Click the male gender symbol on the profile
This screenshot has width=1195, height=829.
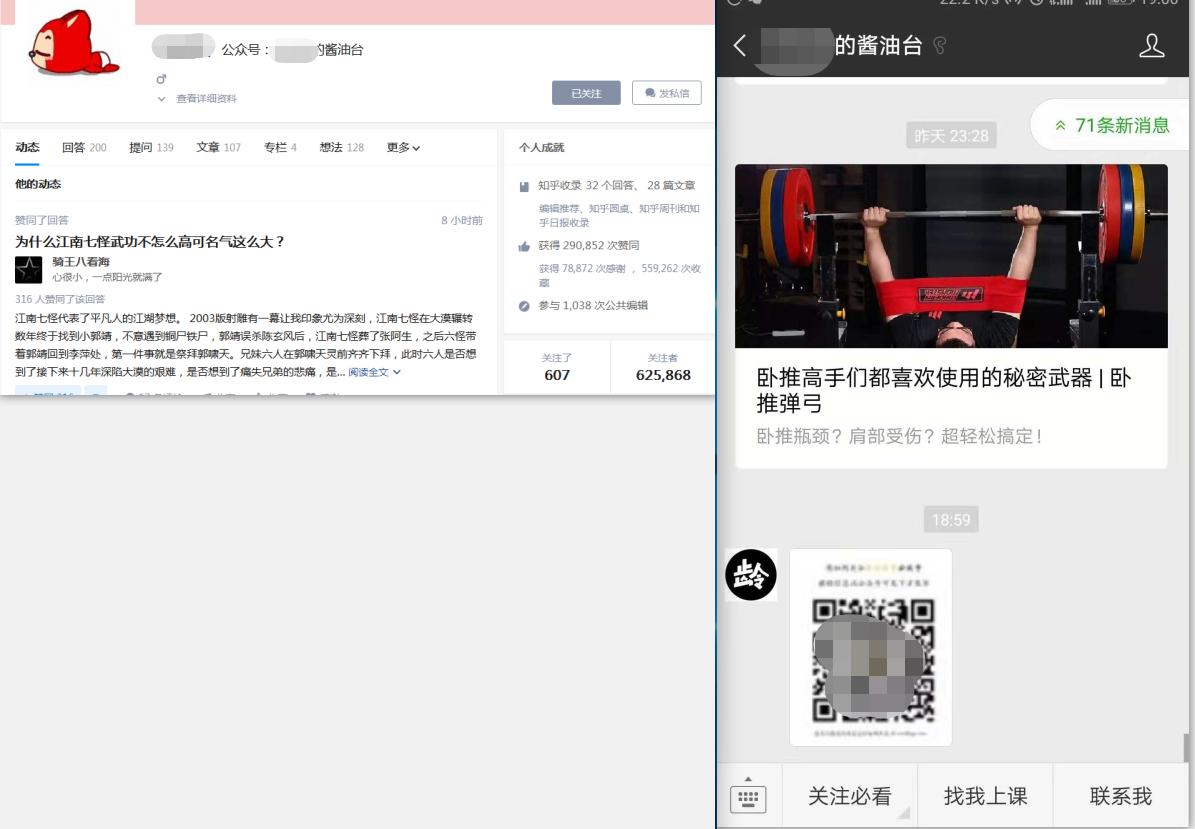162,79
